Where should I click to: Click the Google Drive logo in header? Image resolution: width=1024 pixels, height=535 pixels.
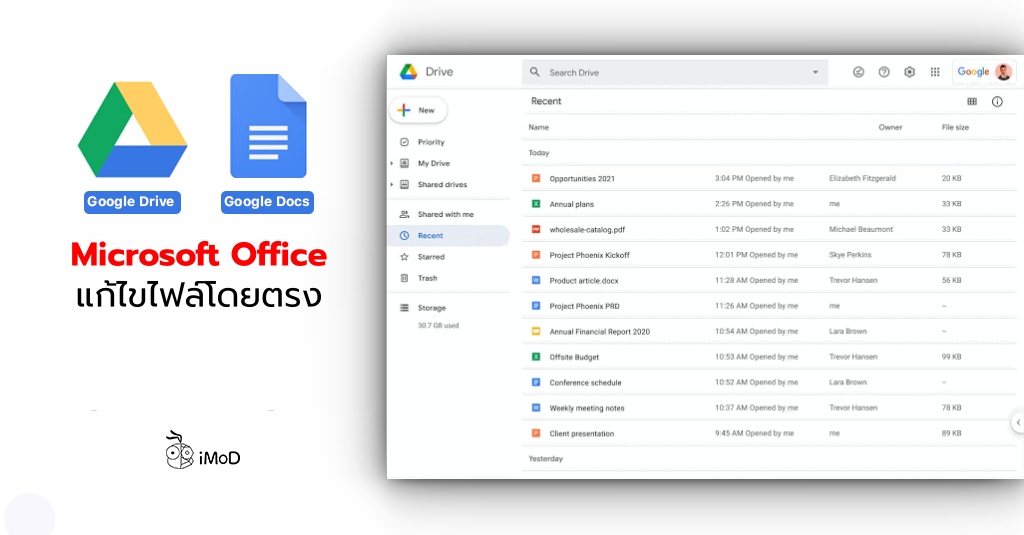[409, 72]
